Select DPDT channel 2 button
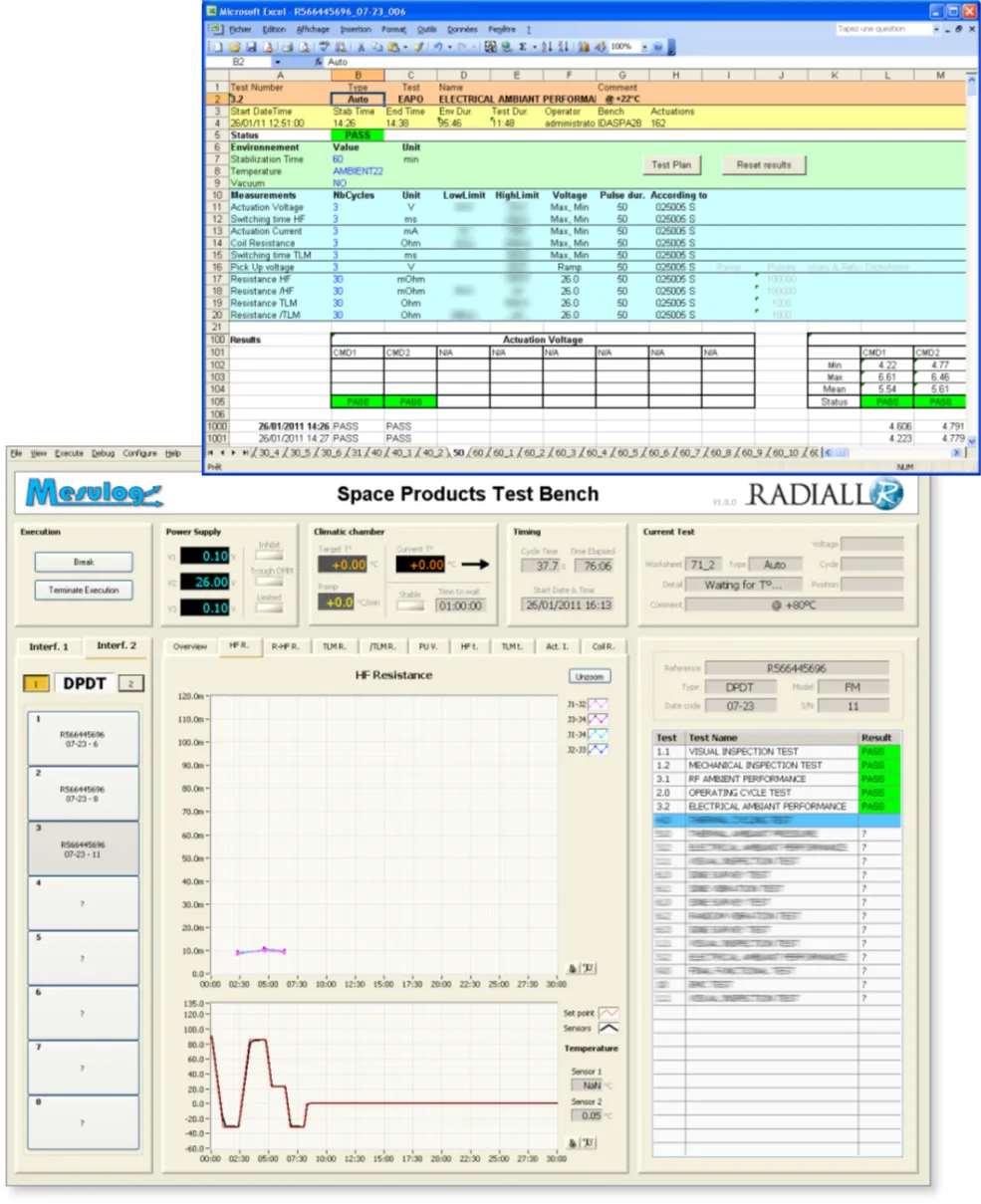This screenshot has width=981, height=1204. (x=131, y=683)
